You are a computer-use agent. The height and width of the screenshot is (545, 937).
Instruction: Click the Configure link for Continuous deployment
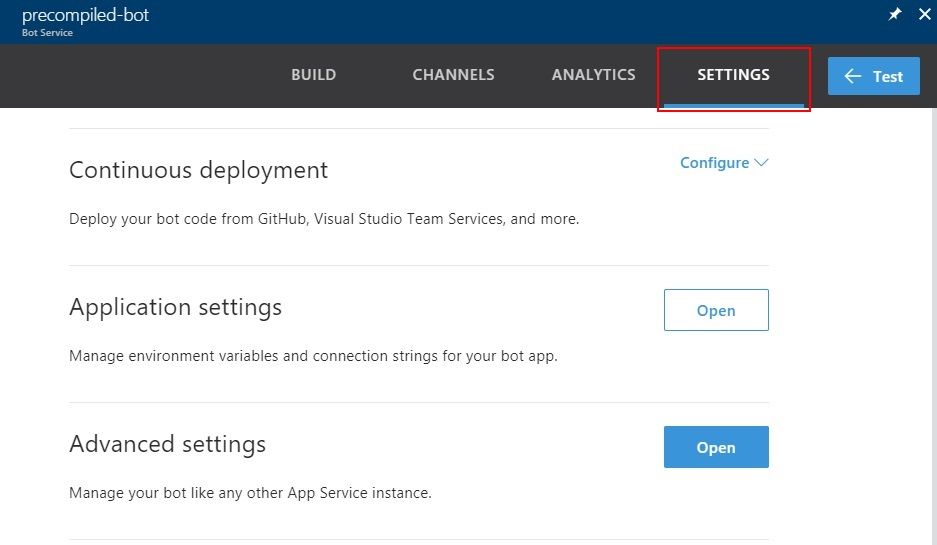pyautogui.click(x=714, y=163)
